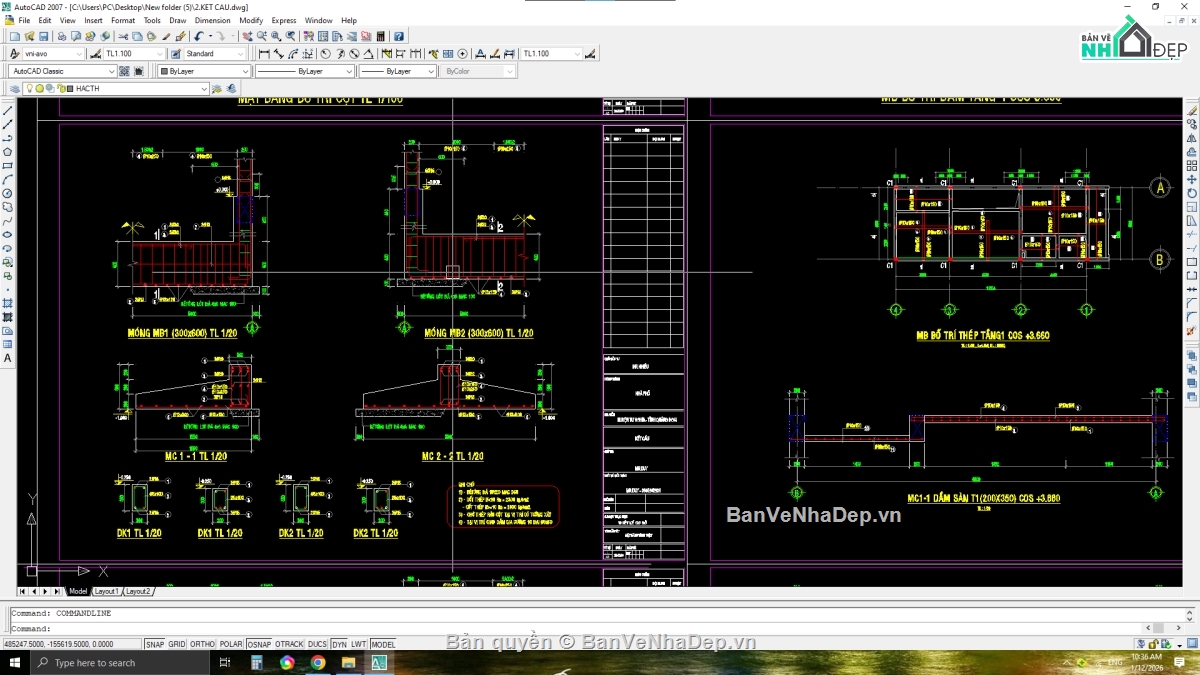Screen dimensions: 1200x675
Task: Open the Modify menu
Action: point(251,20)
